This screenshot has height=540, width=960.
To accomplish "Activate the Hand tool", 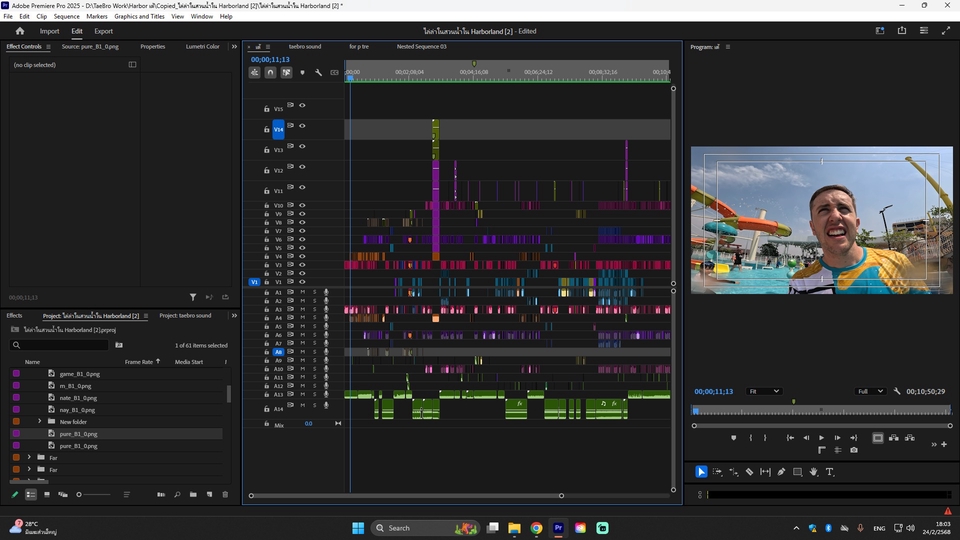I will 814,472.
